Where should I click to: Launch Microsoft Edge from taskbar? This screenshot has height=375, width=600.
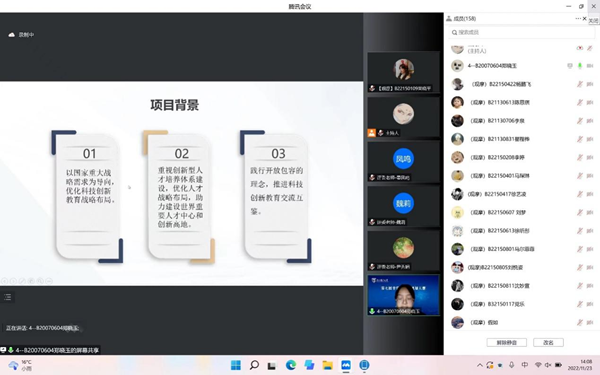coord(291,365)
